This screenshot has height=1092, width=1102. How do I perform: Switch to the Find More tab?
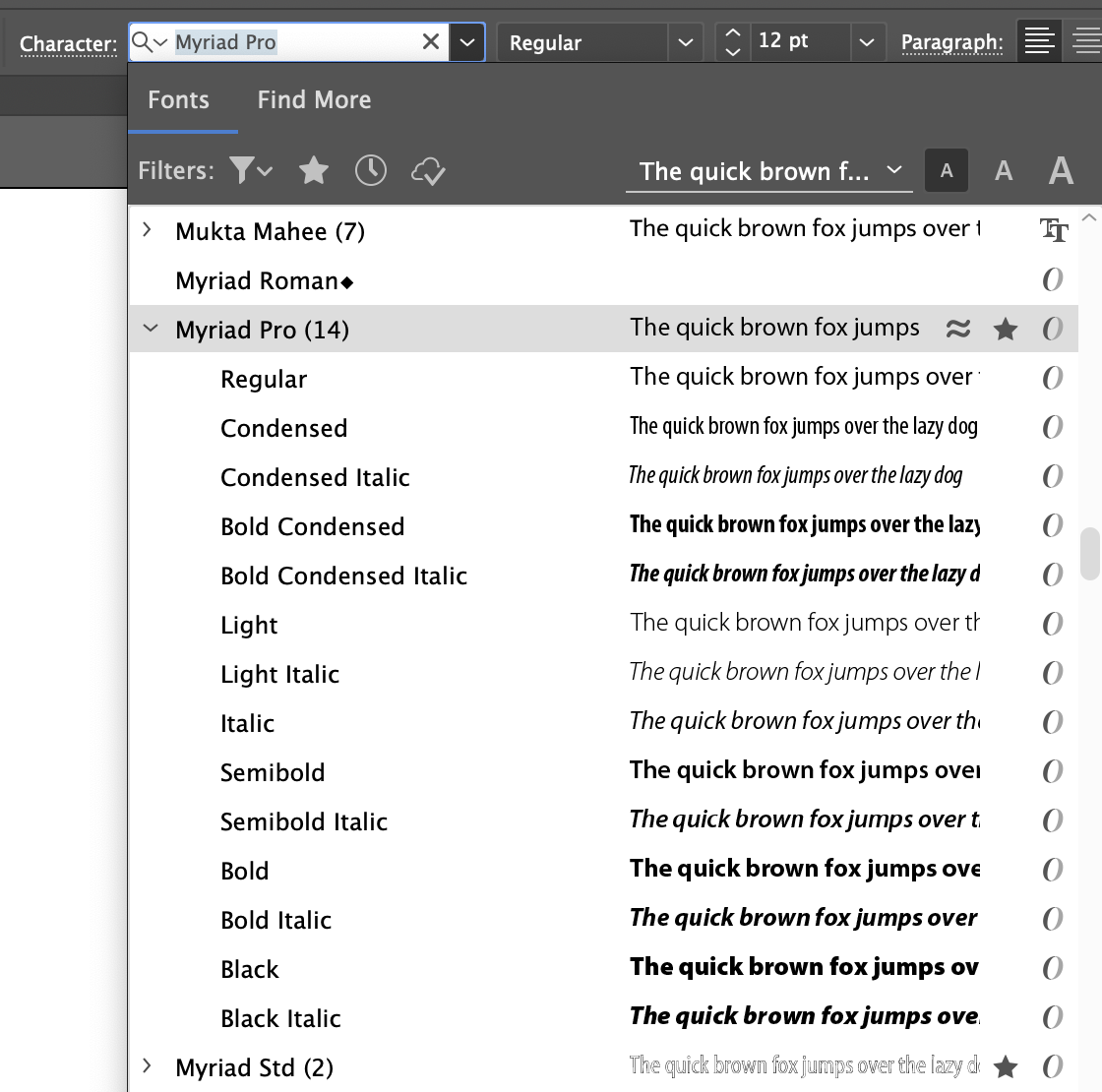(x=313, y=99)
